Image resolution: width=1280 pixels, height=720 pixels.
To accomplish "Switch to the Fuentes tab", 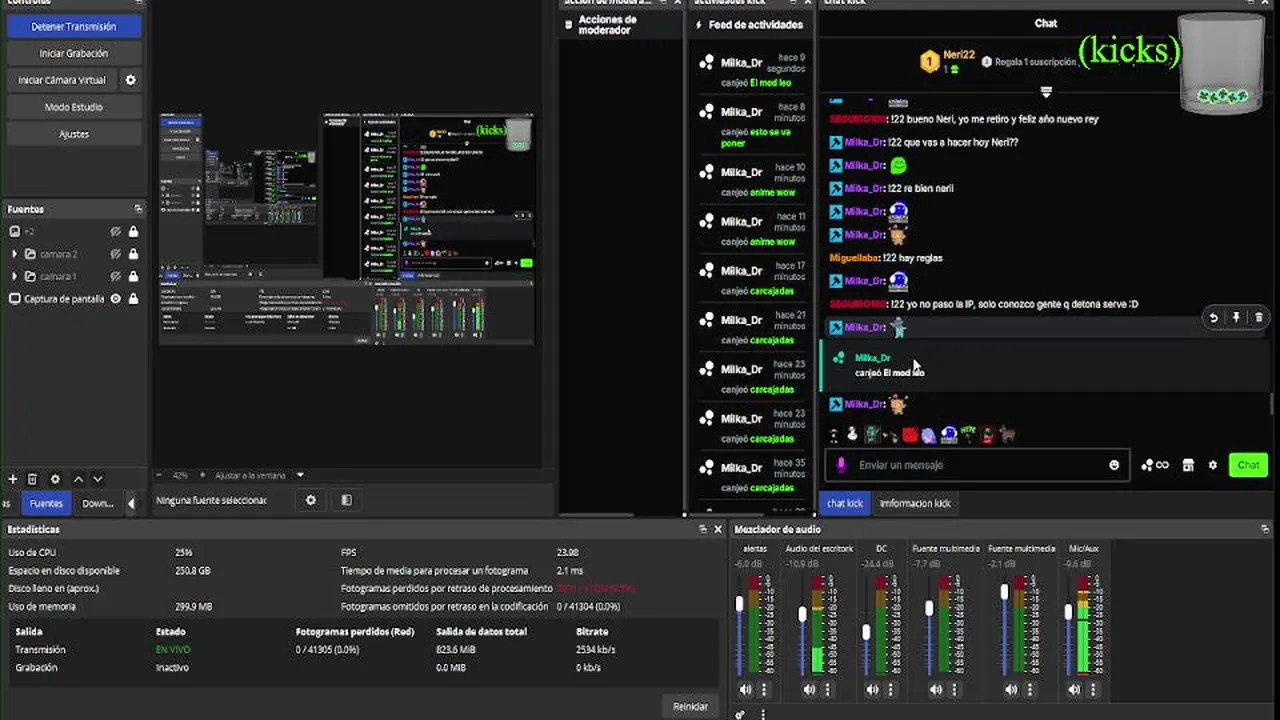I will 46,503.
